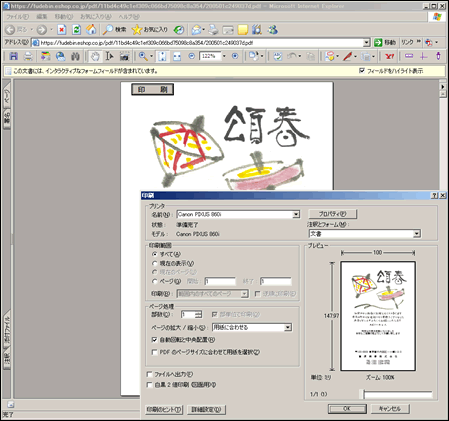Open the address bar dropdown arrow
The image size is (449, 421).
[x=366, y=42]
